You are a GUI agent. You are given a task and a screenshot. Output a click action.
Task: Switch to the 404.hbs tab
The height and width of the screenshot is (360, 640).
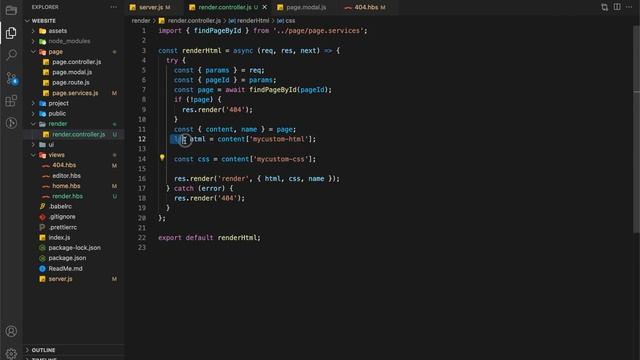pos(366,7)
